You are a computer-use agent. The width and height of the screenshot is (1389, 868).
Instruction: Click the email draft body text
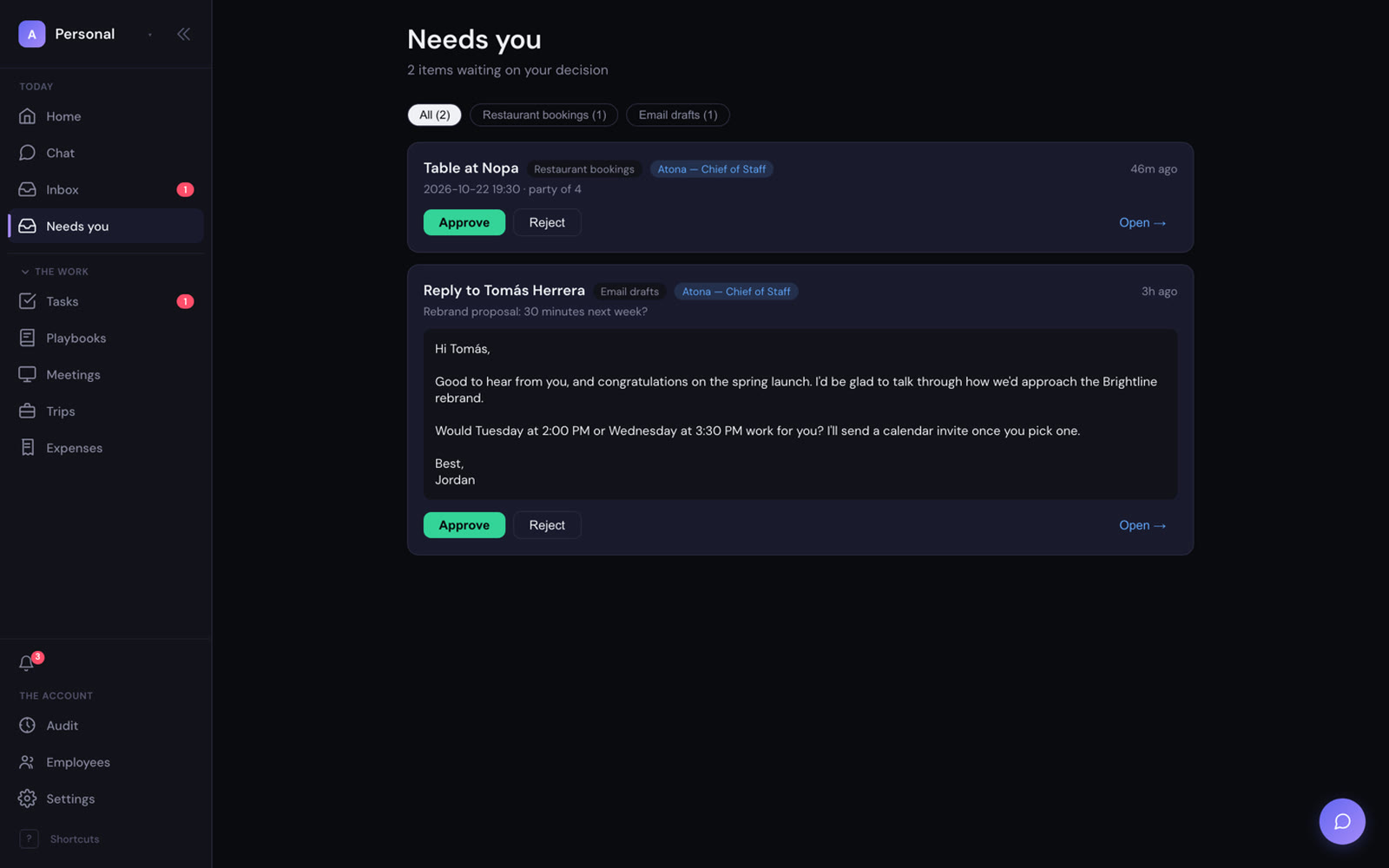800,414
